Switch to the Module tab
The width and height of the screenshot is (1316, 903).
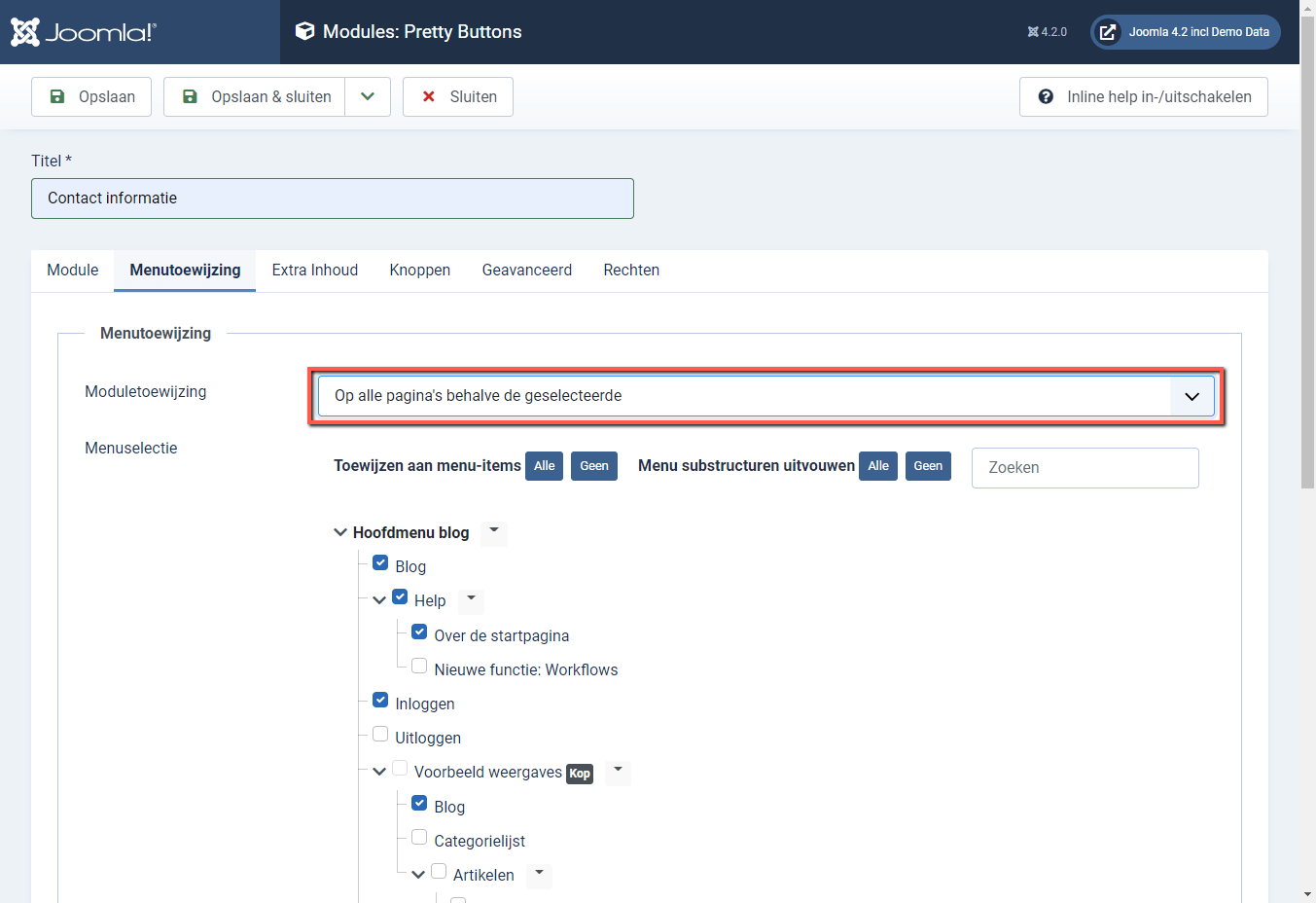72,270
